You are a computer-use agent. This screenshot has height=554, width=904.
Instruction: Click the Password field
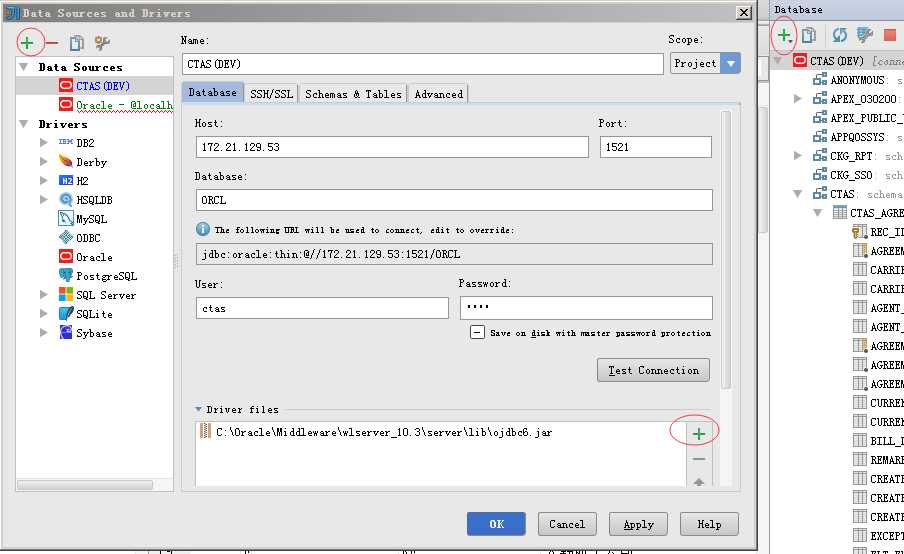pos(586,308)
